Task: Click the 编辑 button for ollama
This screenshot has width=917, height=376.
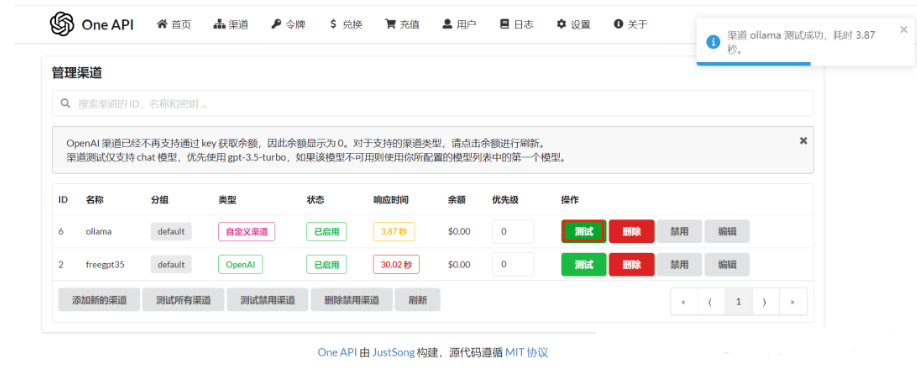Action: pos(727,231)
